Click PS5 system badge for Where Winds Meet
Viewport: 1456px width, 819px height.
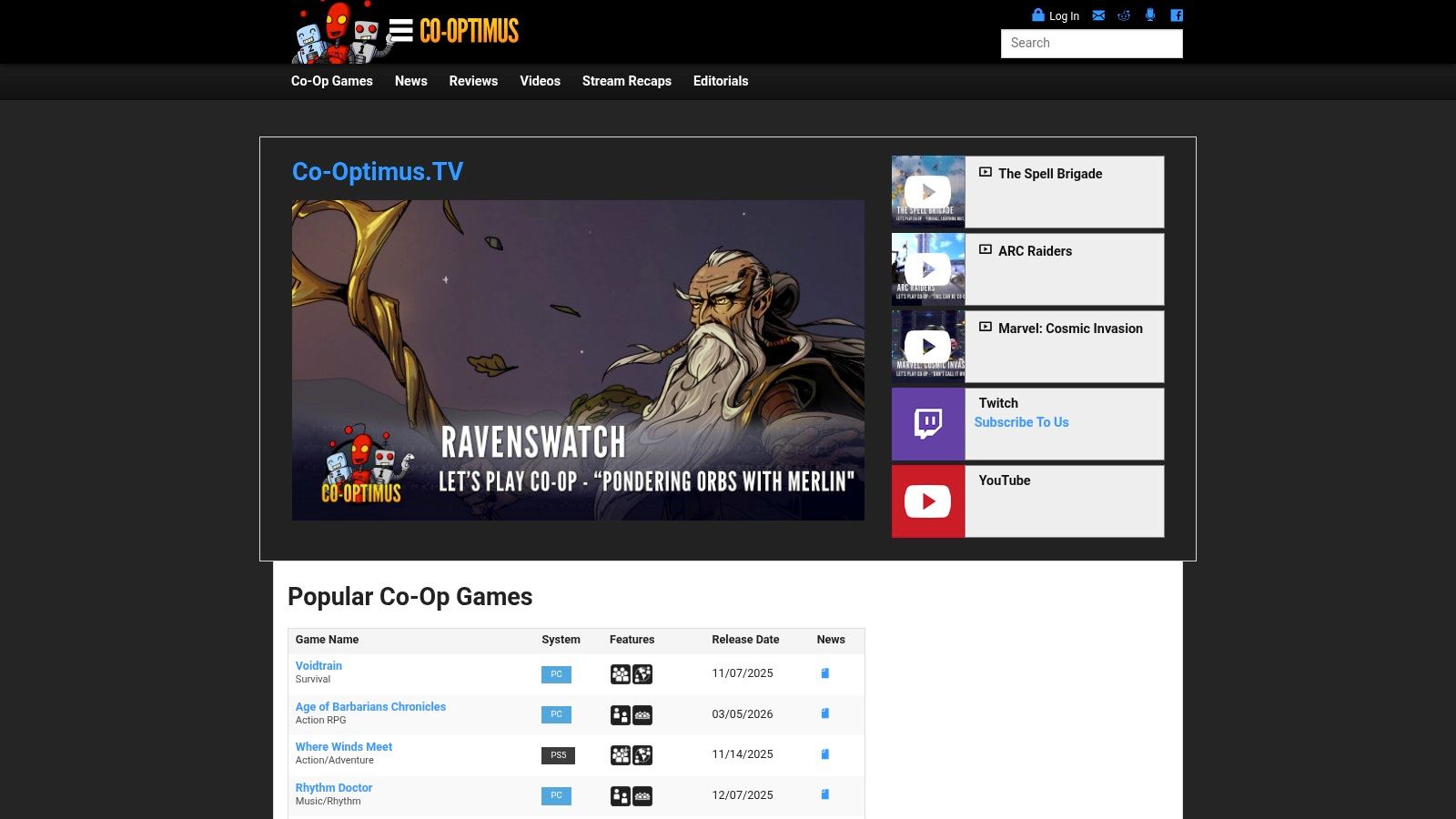558,755
